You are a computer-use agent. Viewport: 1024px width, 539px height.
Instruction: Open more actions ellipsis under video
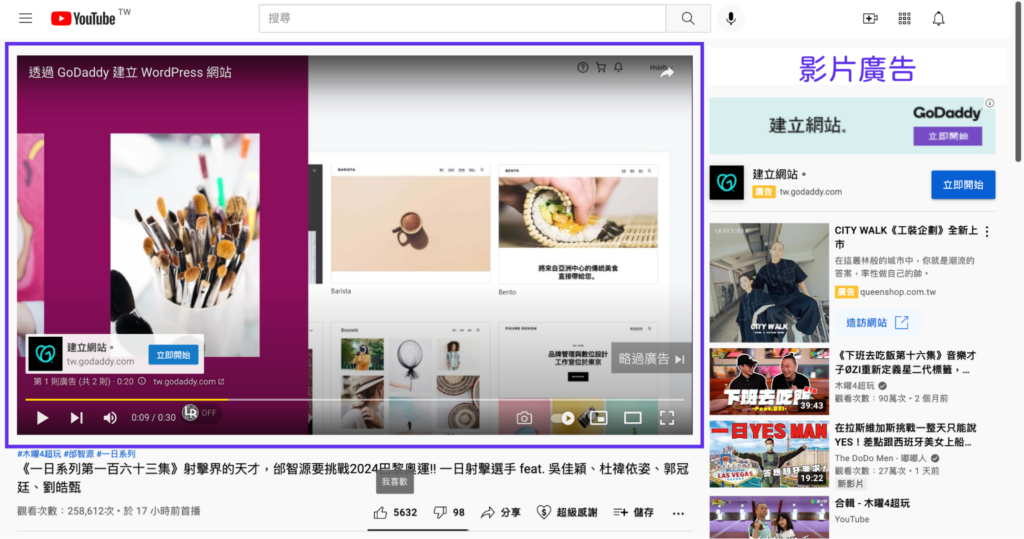[x=679, y=514]
